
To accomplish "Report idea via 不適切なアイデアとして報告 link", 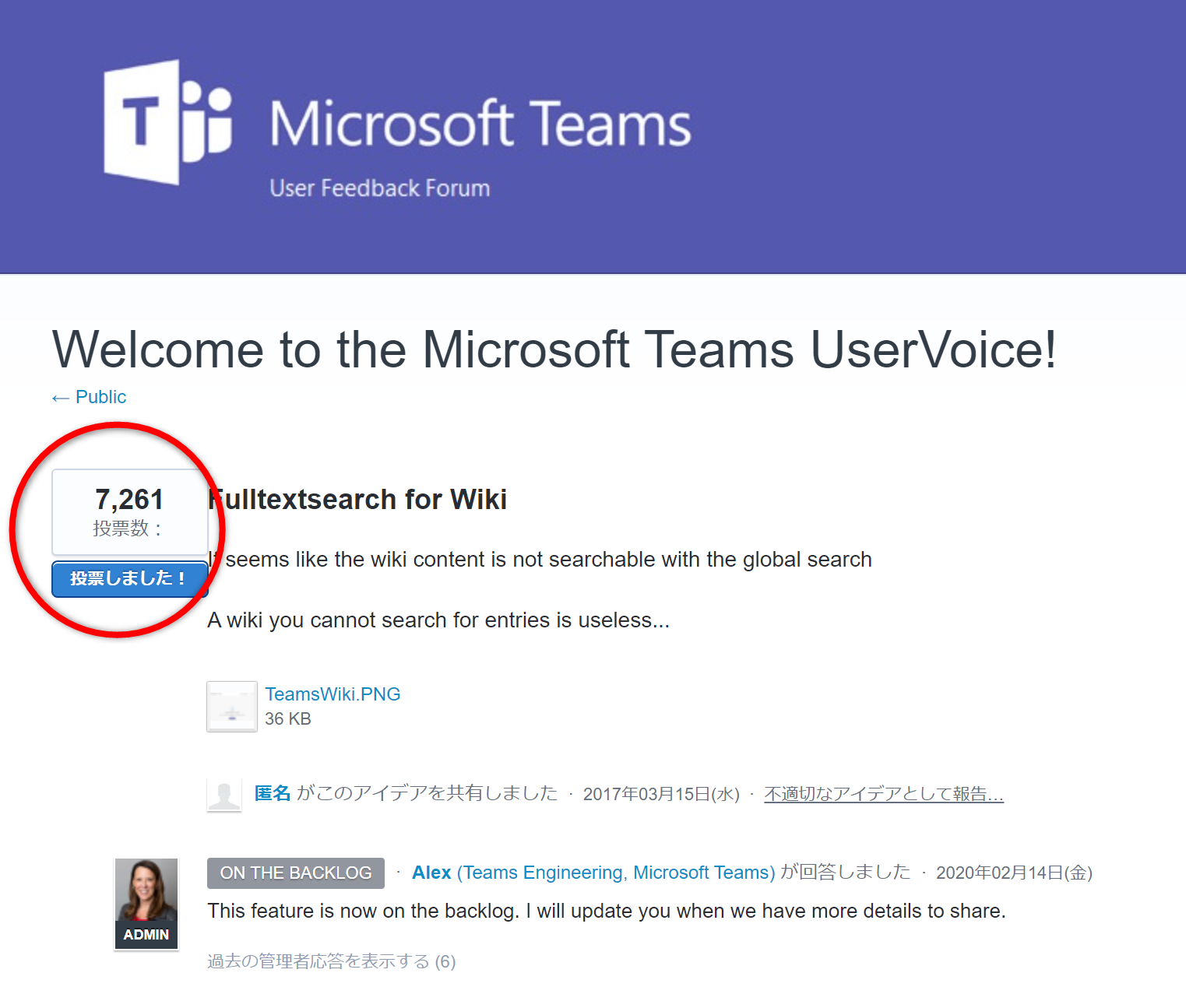I will (884, 794).
